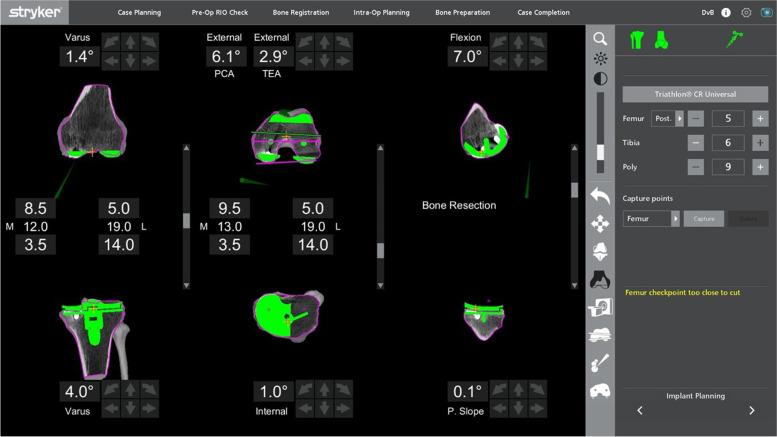Select the four-way move arrows tool
Screen dimensions: 777x437
tap(600, 223)
